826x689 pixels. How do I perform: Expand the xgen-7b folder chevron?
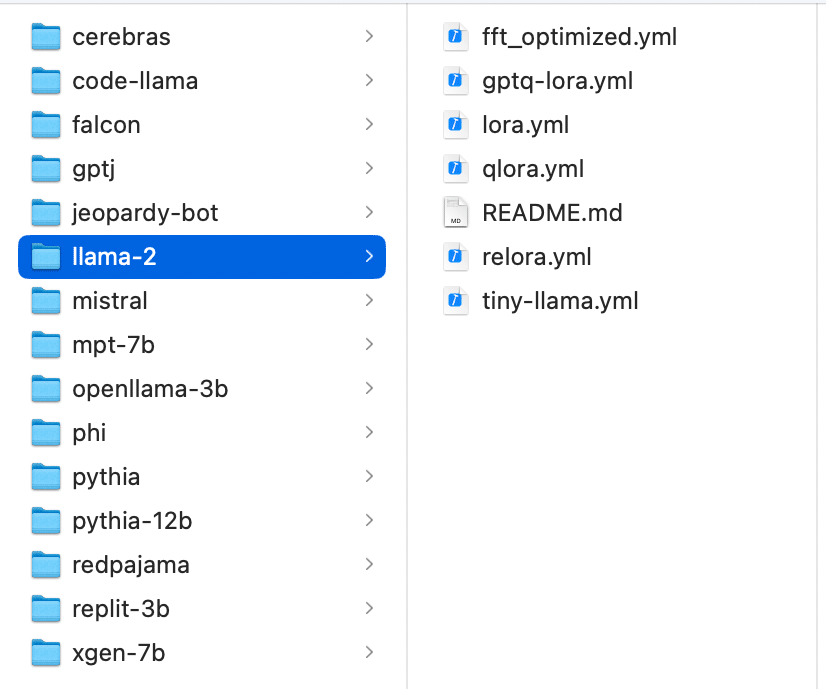click(369, 652)
